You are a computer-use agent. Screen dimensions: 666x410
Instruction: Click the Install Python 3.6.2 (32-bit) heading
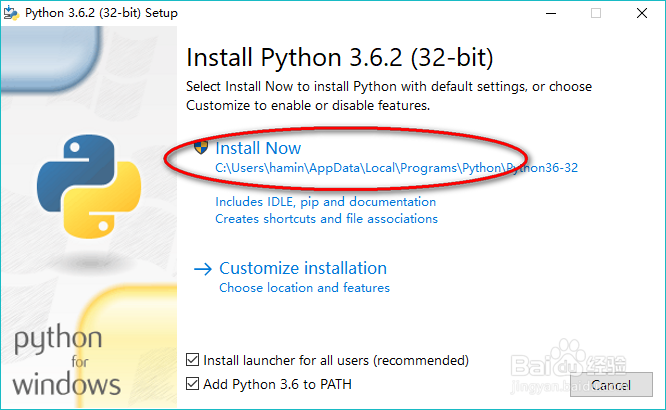coord(340,55)
